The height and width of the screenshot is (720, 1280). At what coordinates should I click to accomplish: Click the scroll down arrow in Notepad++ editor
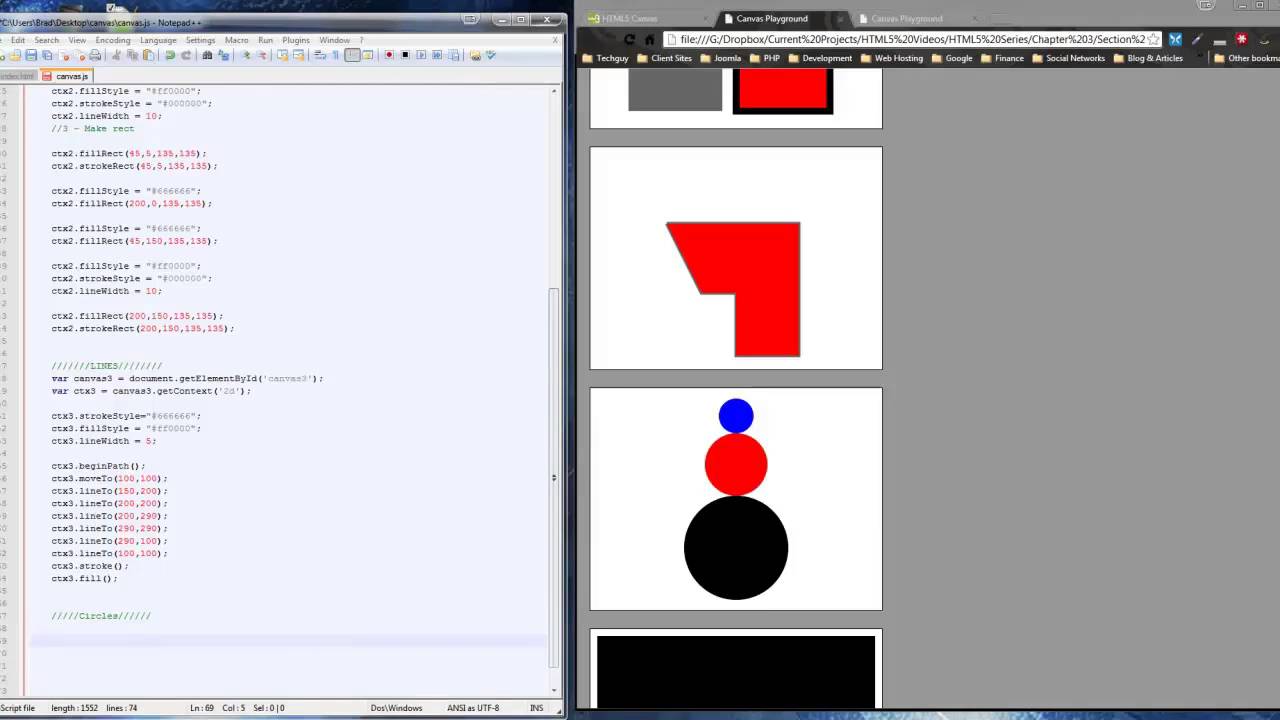click(x=554, y=690)
